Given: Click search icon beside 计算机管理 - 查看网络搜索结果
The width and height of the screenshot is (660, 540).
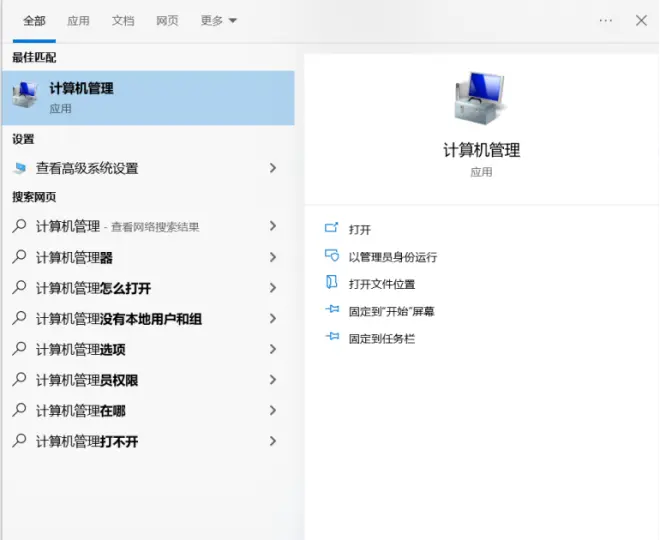Looking at the screenshot, I should pos(19,226).
